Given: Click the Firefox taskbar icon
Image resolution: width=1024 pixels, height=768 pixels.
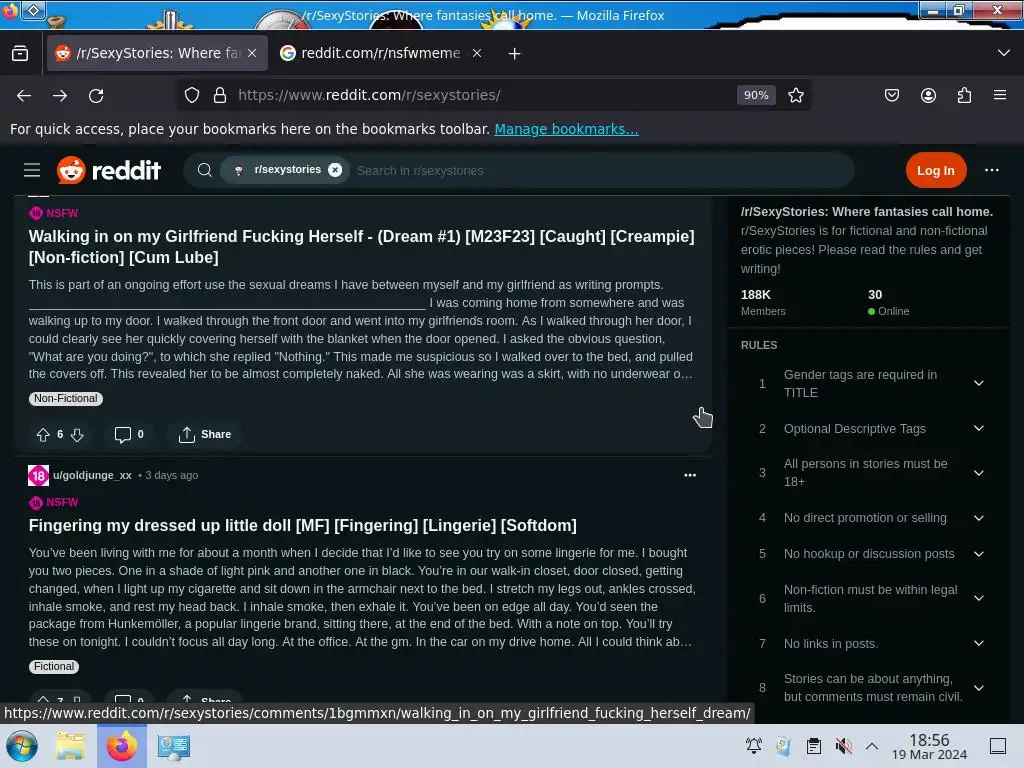Looking at the screenshot, I should click(121, 746).
